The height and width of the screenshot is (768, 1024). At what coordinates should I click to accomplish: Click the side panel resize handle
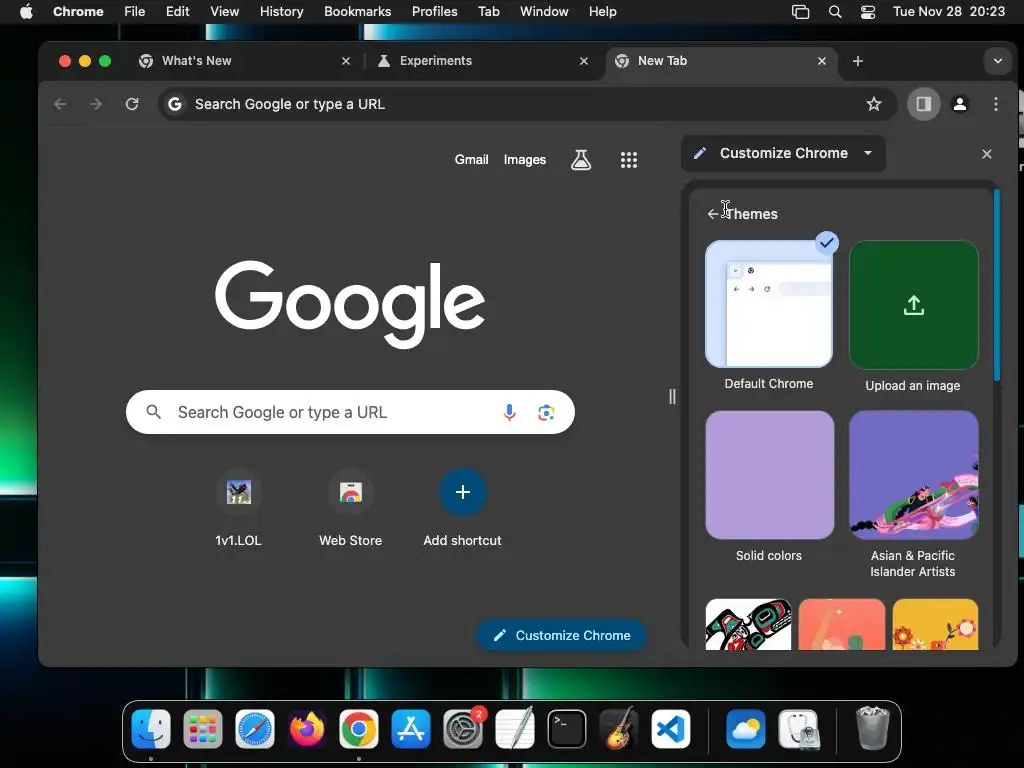[x=672, y=396]
